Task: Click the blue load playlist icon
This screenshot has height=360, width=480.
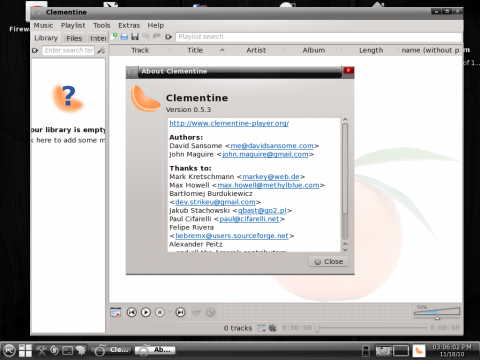Action: (124, 37)
